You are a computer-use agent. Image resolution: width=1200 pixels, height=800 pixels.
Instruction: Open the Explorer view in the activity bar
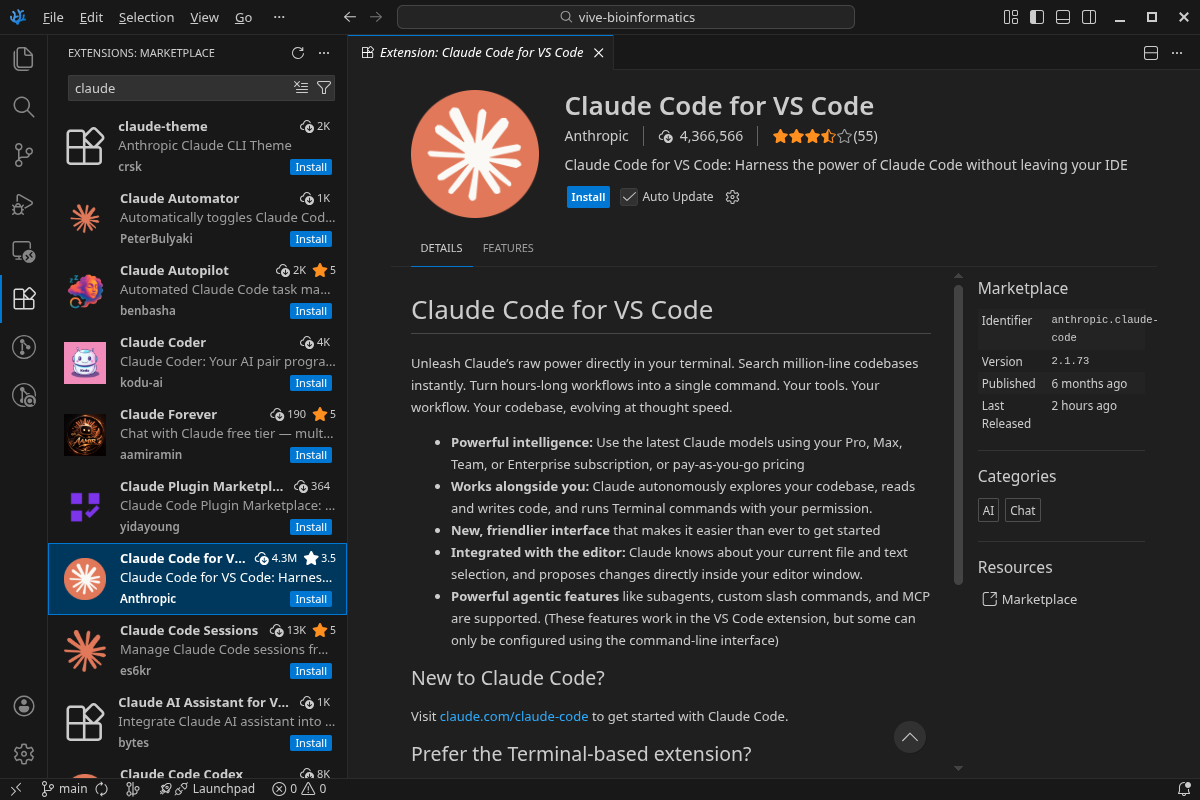(x=24, y=59)
